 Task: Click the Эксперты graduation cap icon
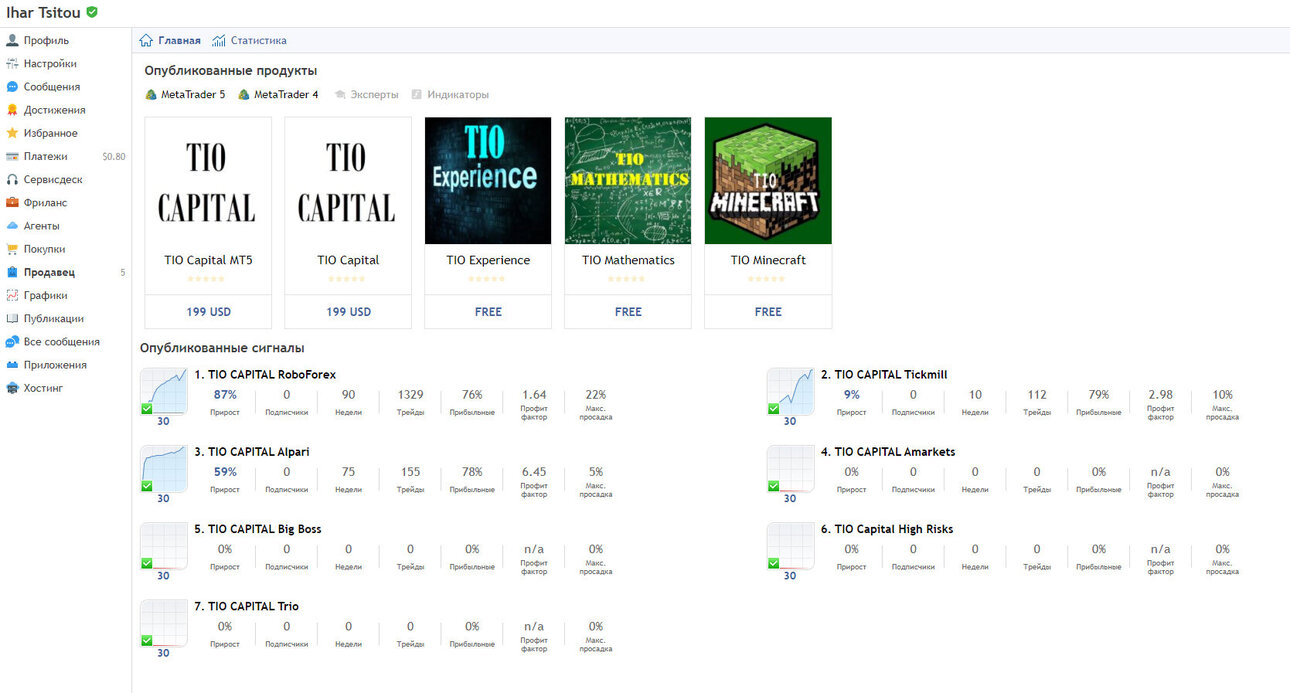[340, 95]
